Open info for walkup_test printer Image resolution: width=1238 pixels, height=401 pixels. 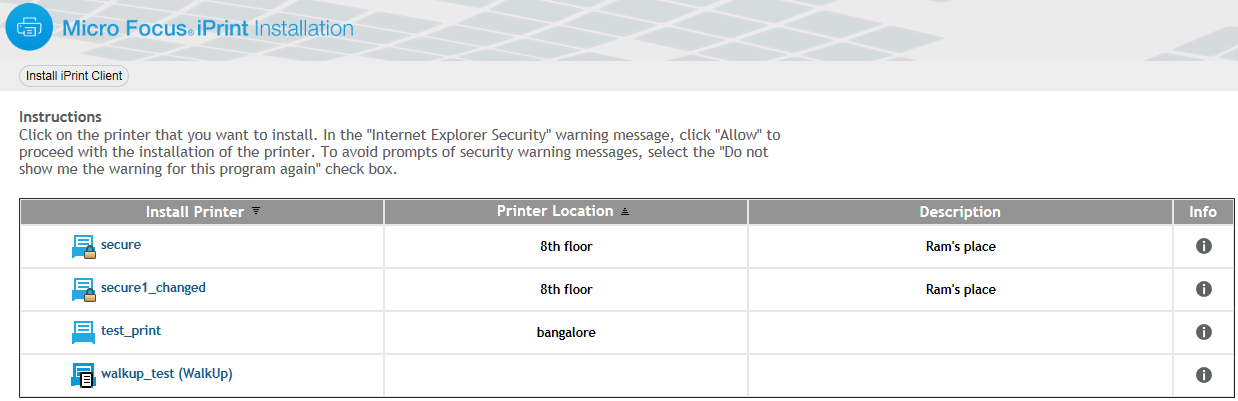(x=1204, y=375)
